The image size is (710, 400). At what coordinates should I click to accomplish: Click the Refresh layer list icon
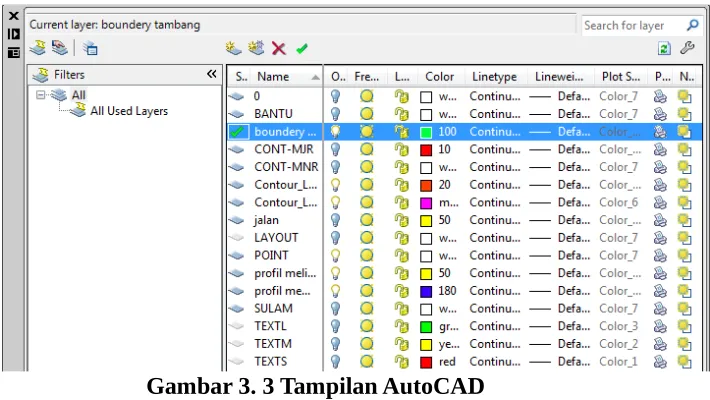tap(664, 48)
